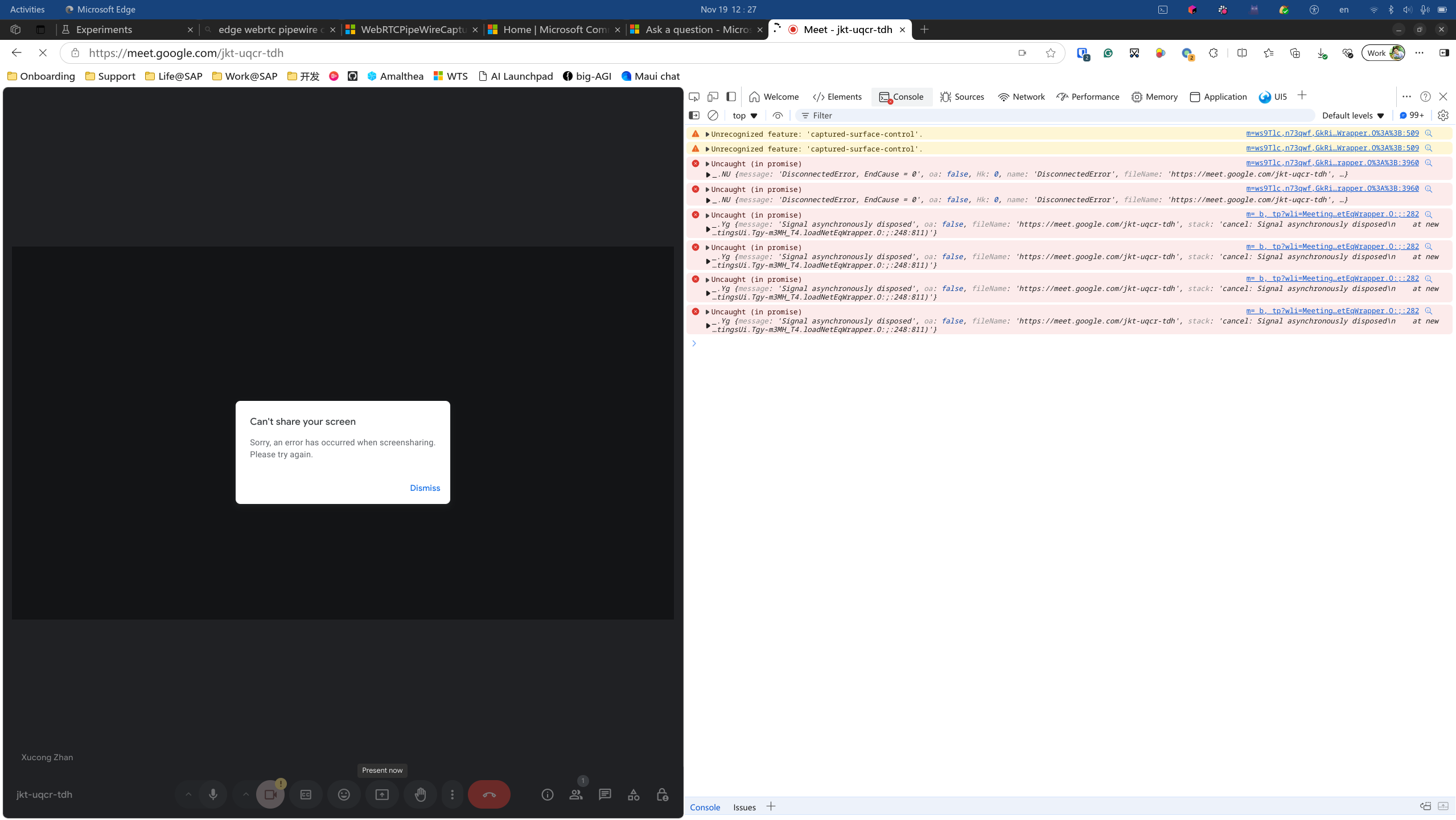This screenshot has width=1456, height=820.
Task: Dismiss the screen share error dialog
Action: (x=425, y=488)
